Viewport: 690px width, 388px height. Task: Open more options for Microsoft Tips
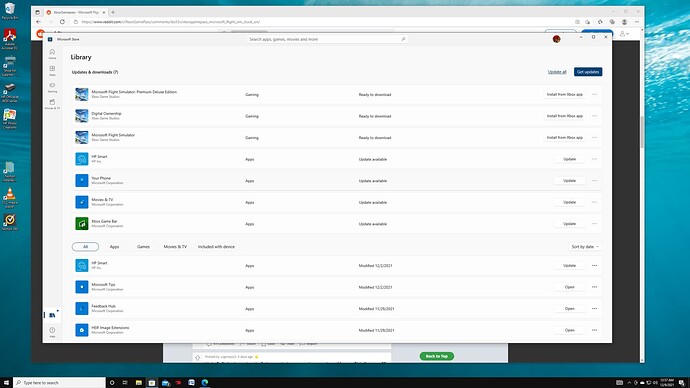click(595, 287)
